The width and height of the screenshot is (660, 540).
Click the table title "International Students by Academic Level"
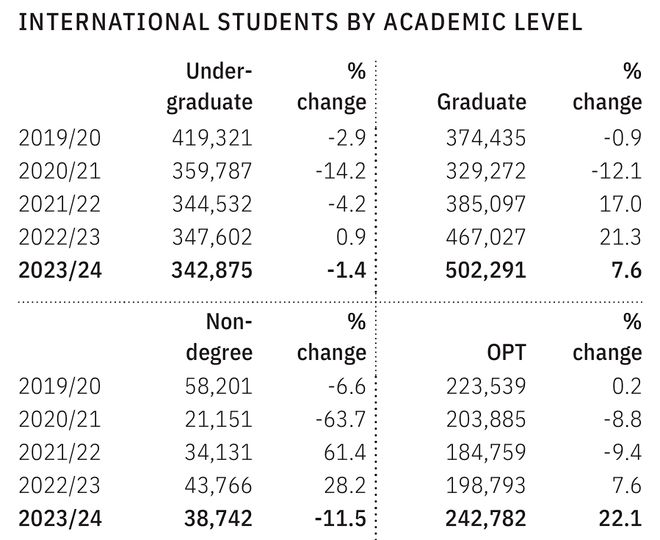[301, 23]
